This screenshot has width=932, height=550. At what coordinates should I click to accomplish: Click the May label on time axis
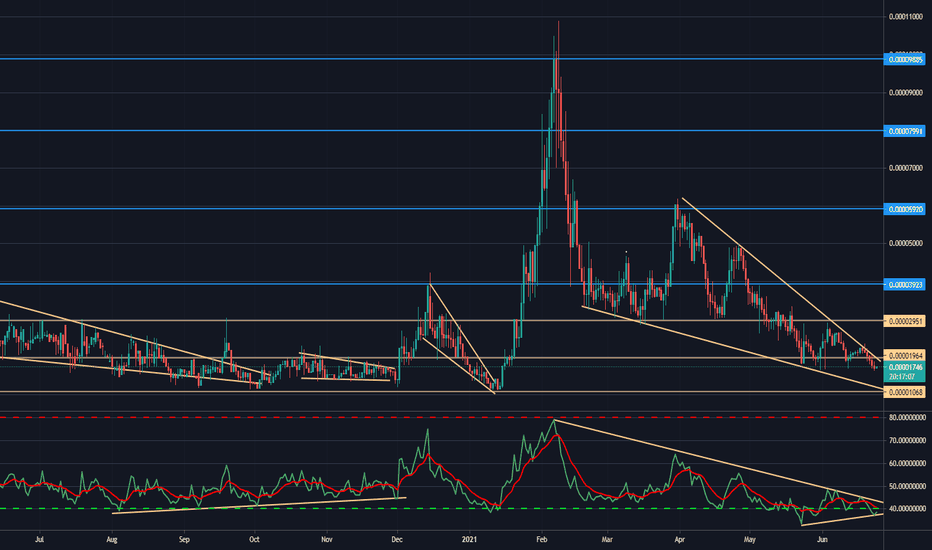tap(750, 540)
